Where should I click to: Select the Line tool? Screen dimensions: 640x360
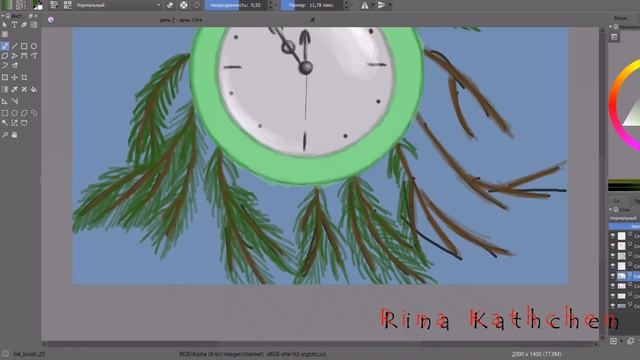14,46
